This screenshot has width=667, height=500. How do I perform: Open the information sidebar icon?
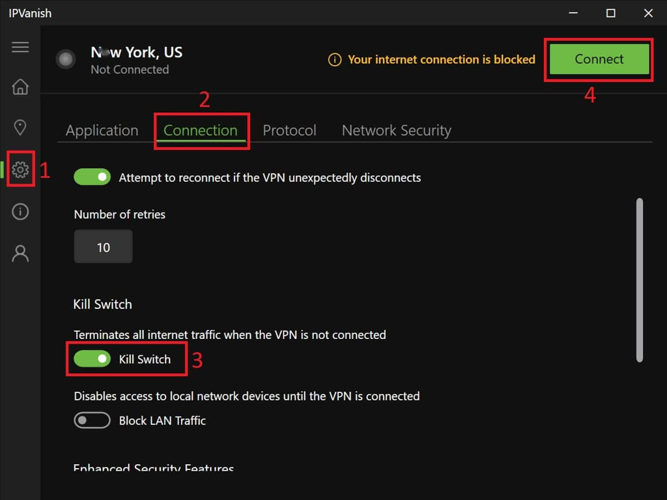click(x=20, y=212)
